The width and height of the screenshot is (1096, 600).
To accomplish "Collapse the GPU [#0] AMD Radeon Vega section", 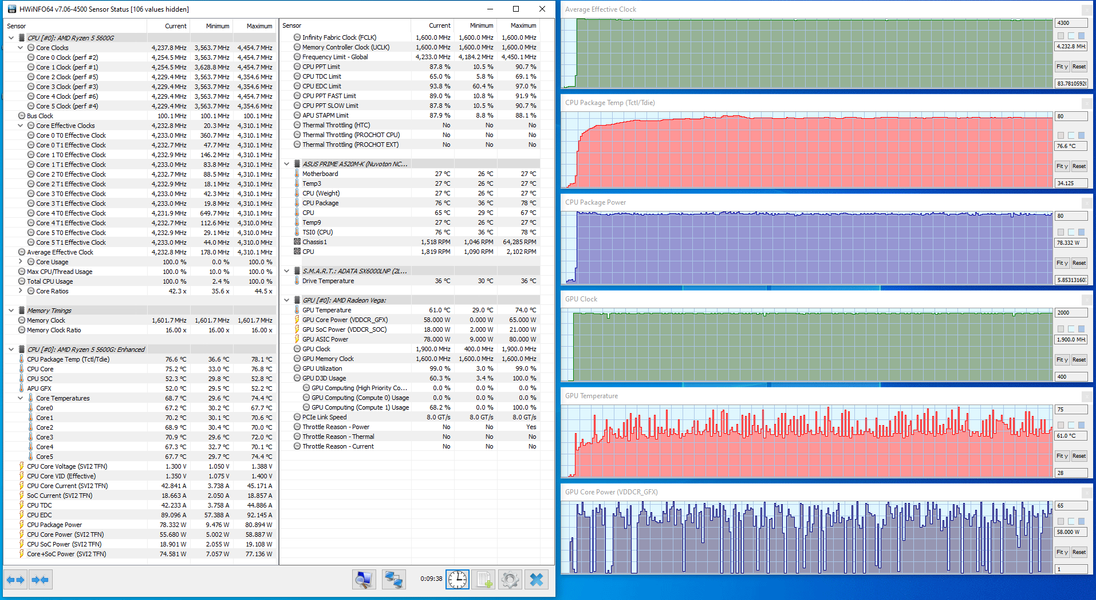I will click(287, 300).
